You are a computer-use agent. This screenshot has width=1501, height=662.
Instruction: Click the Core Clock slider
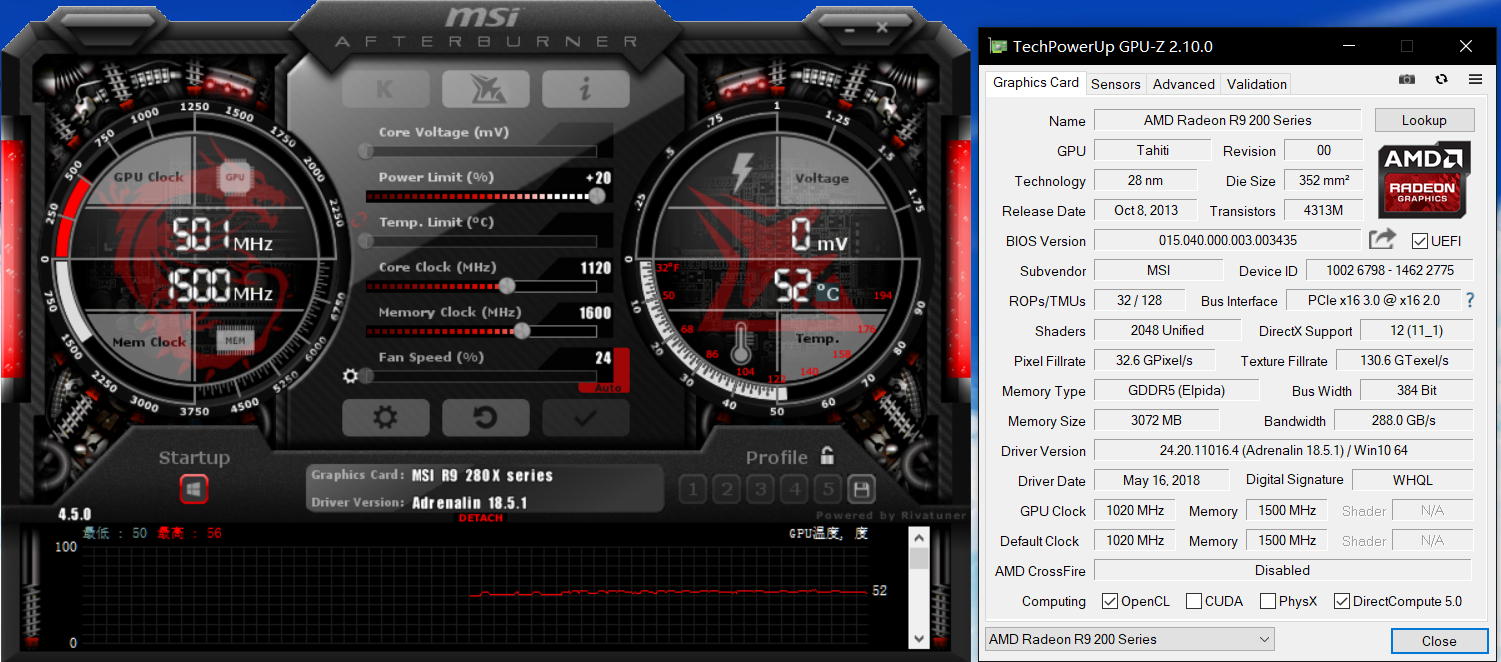tap(482, 286)
